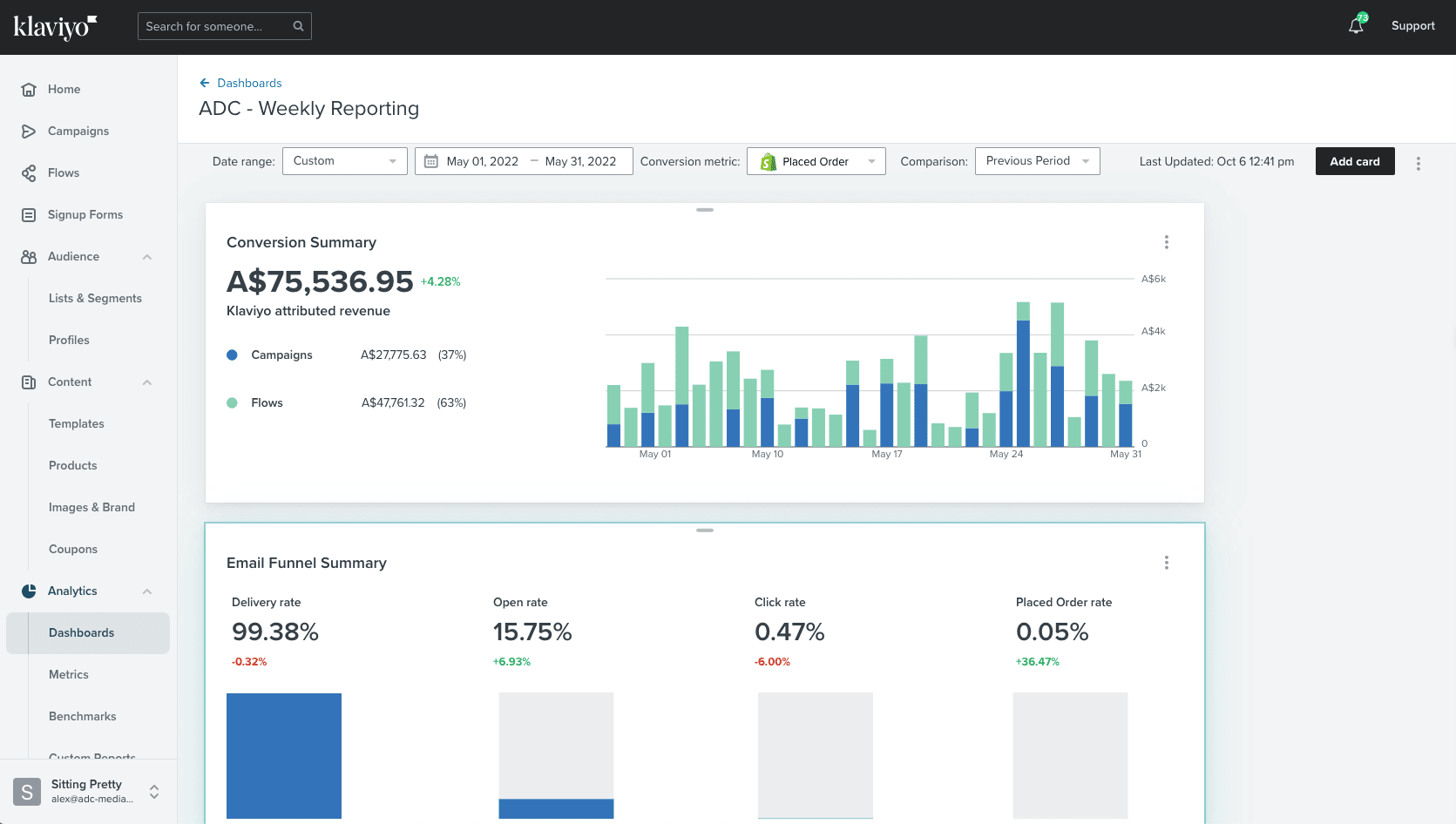This screenshot has height=824, width=1456.
Task: Open Images & Brand
Action: point(91,508)
